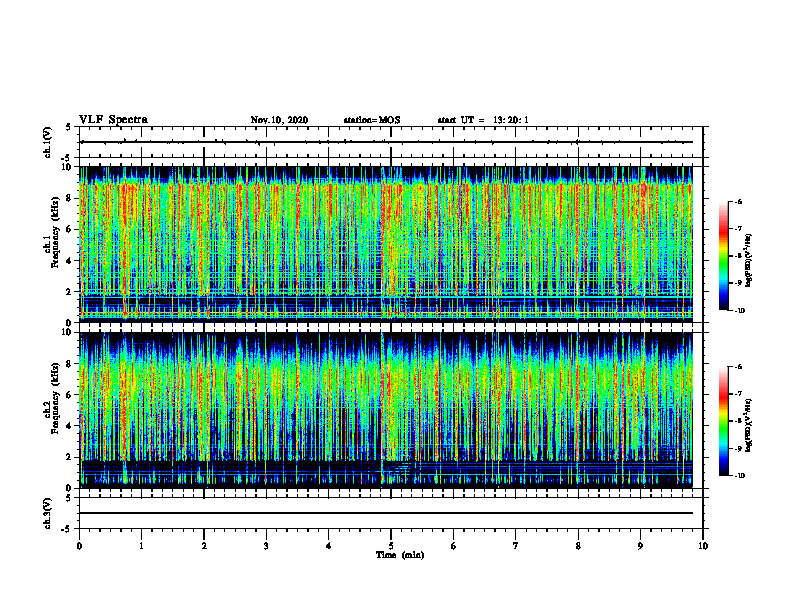Viewport: 792px width, 612px height.
Task: Click the "6" kHz tick of ch.1 spectrogram
Action: click(69, 229)
